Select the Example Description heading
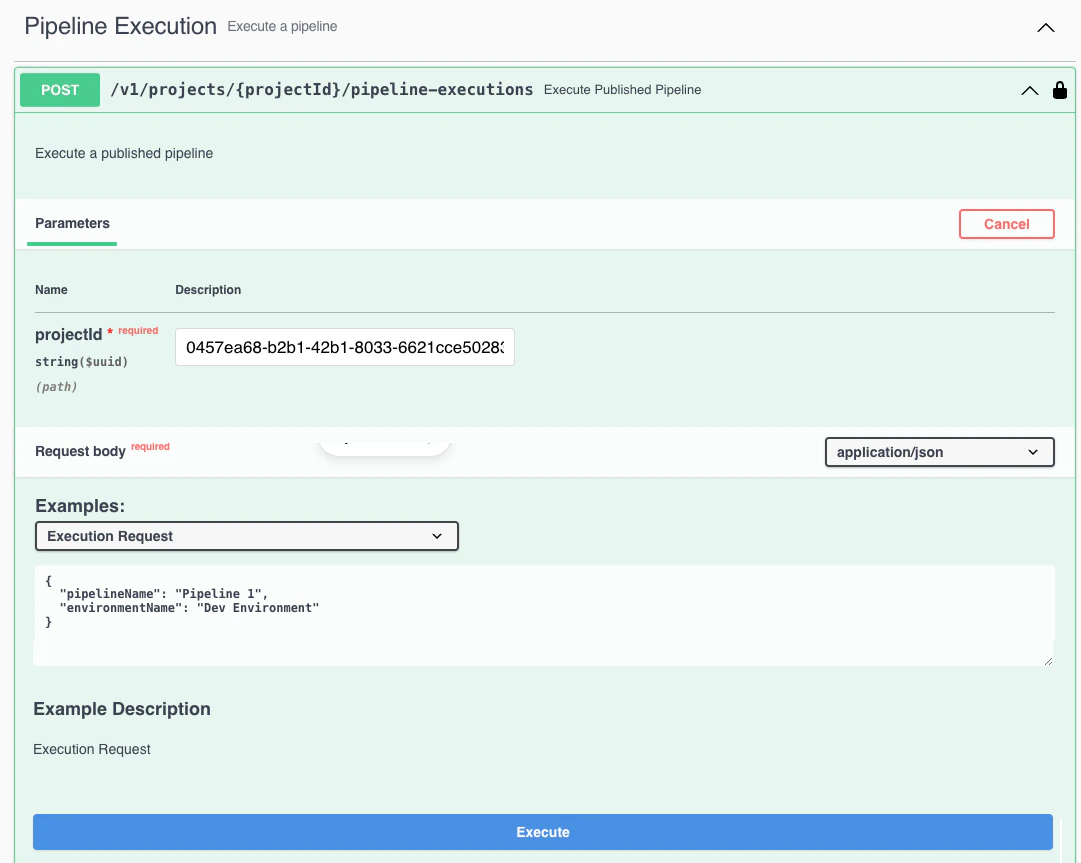The width and height of the screenshot is (1081, 863). 122,709
